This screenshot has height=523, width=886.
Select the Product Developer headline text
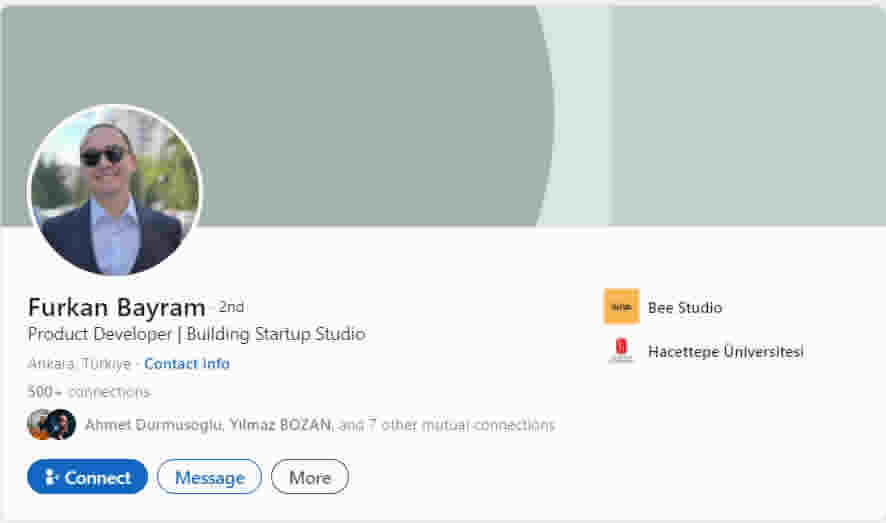196,334
